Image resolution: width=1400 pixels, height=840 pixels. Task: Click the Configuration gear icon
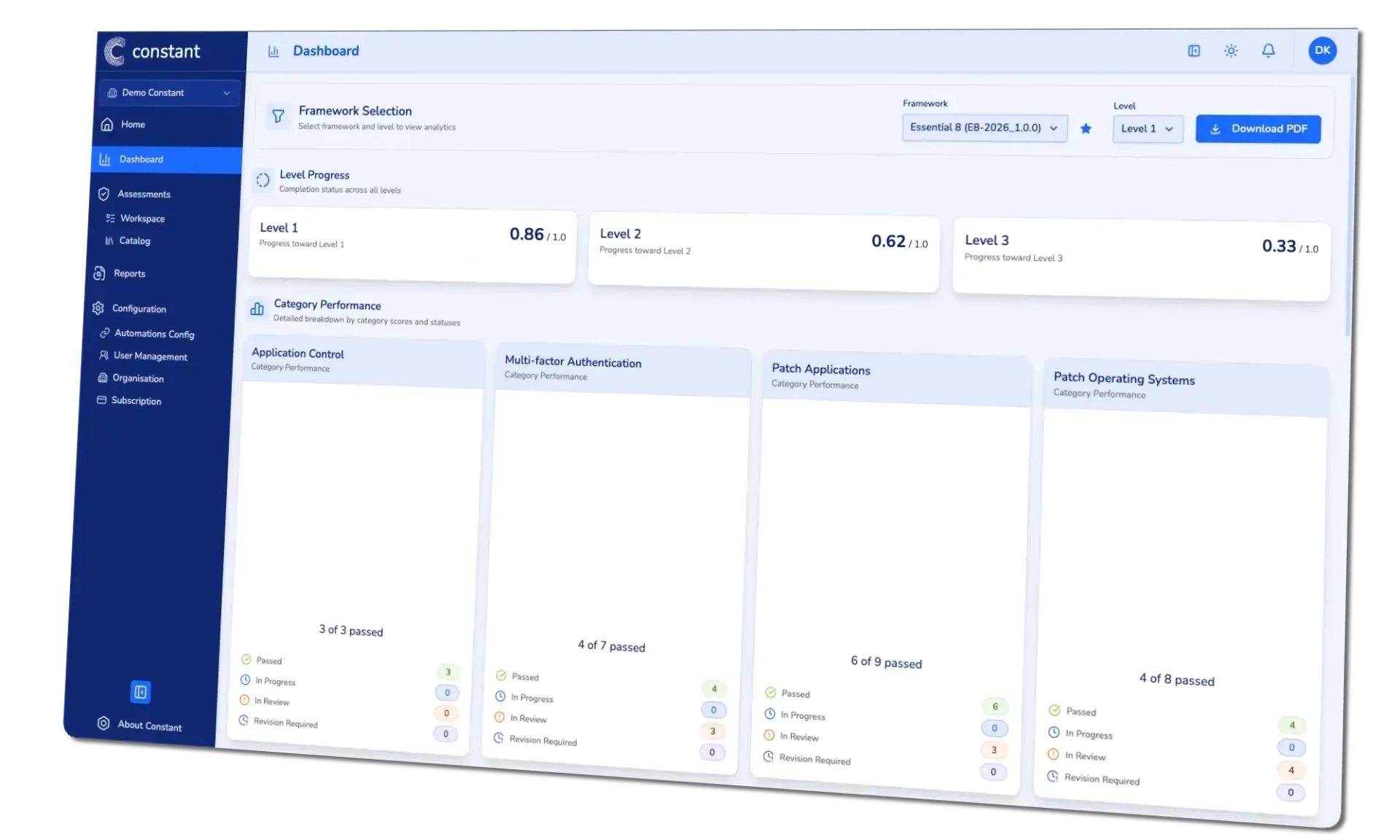[98, 308]
